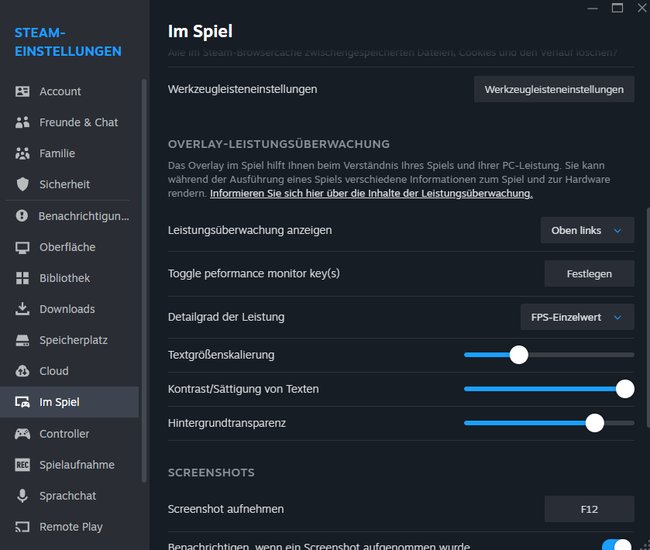Select the Oberfläche settings category
This screenshot has height=550, width=650.
(x=70, y=247)
